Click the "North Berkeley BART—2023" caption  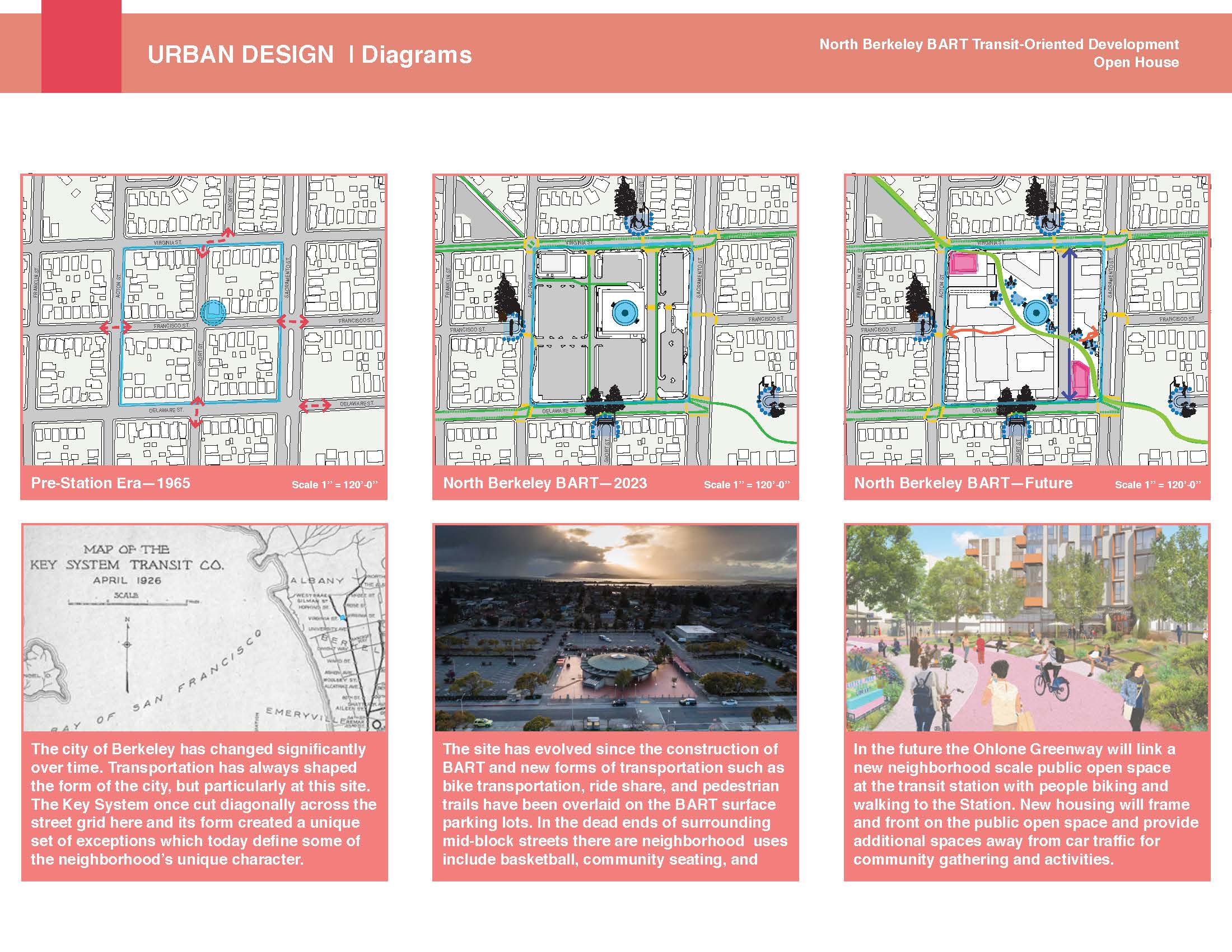544,483
